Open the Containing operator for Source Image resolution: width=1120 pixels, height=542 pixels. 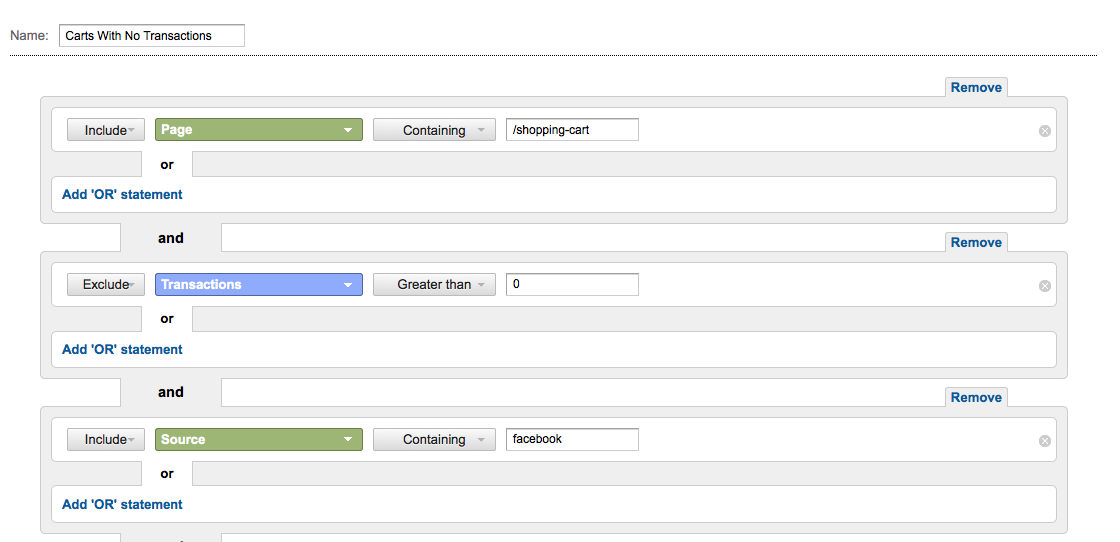click(434, 439)
